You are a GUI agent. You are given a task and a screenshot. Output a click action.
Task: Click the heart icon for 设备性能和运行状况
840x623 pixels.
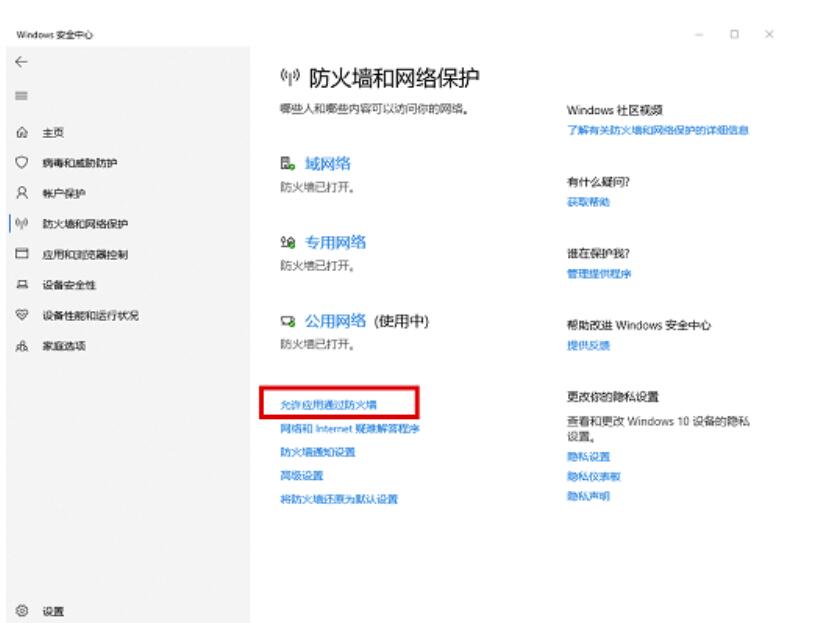click(21, 315)
